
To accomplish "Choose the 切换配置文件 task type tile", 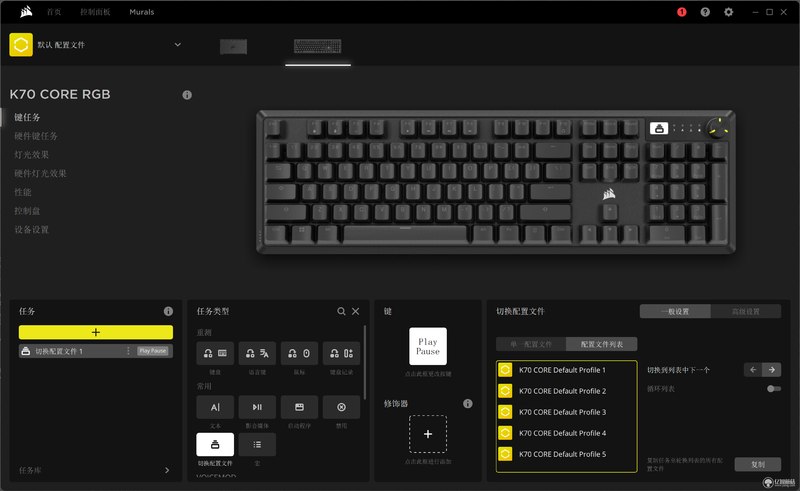I will [x=215, y=445].
